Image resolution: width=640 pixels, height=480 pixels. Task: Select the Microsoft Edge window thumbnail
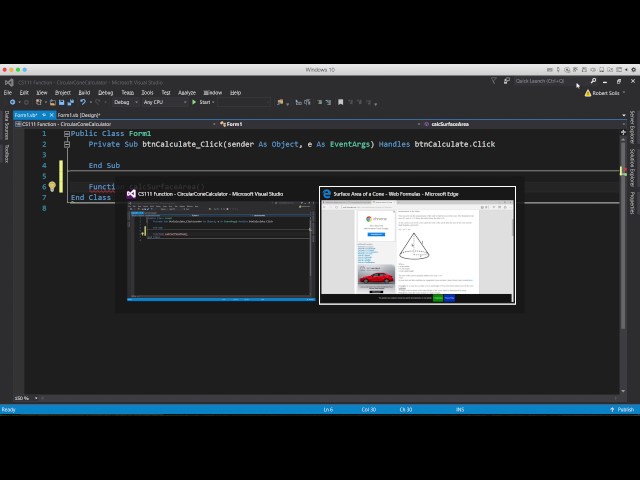click(x=417, y=245)
